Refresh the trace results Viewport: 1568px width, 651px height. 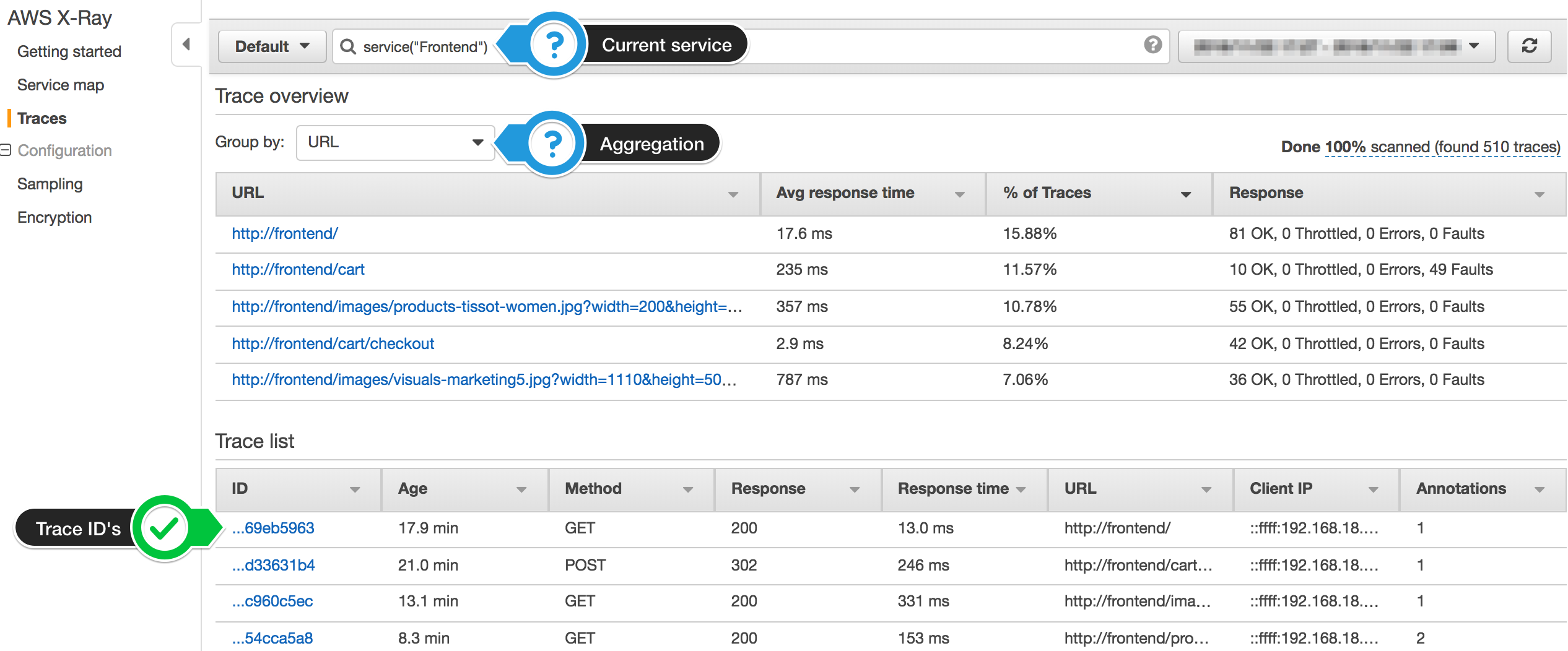(x=1529, y=46)
